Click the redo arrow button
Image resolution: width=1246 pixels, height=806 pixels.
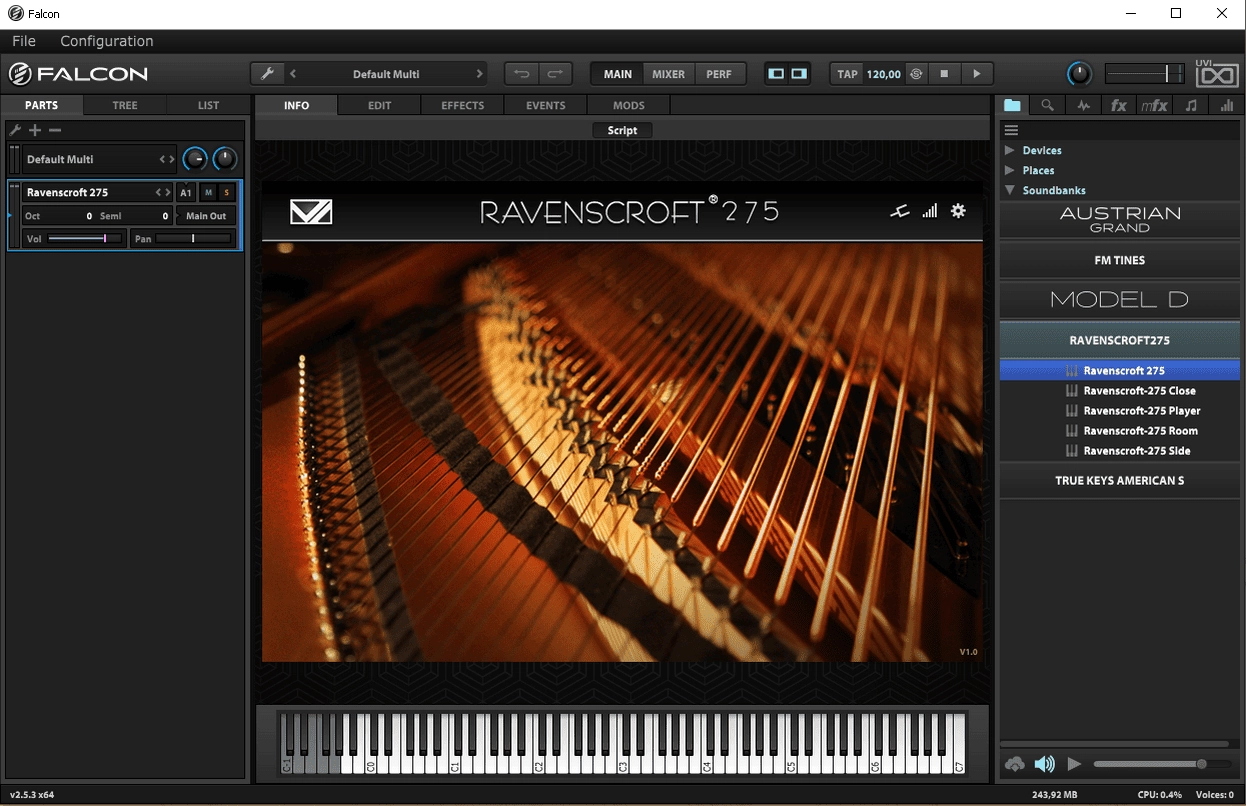[x=555, y=74]
